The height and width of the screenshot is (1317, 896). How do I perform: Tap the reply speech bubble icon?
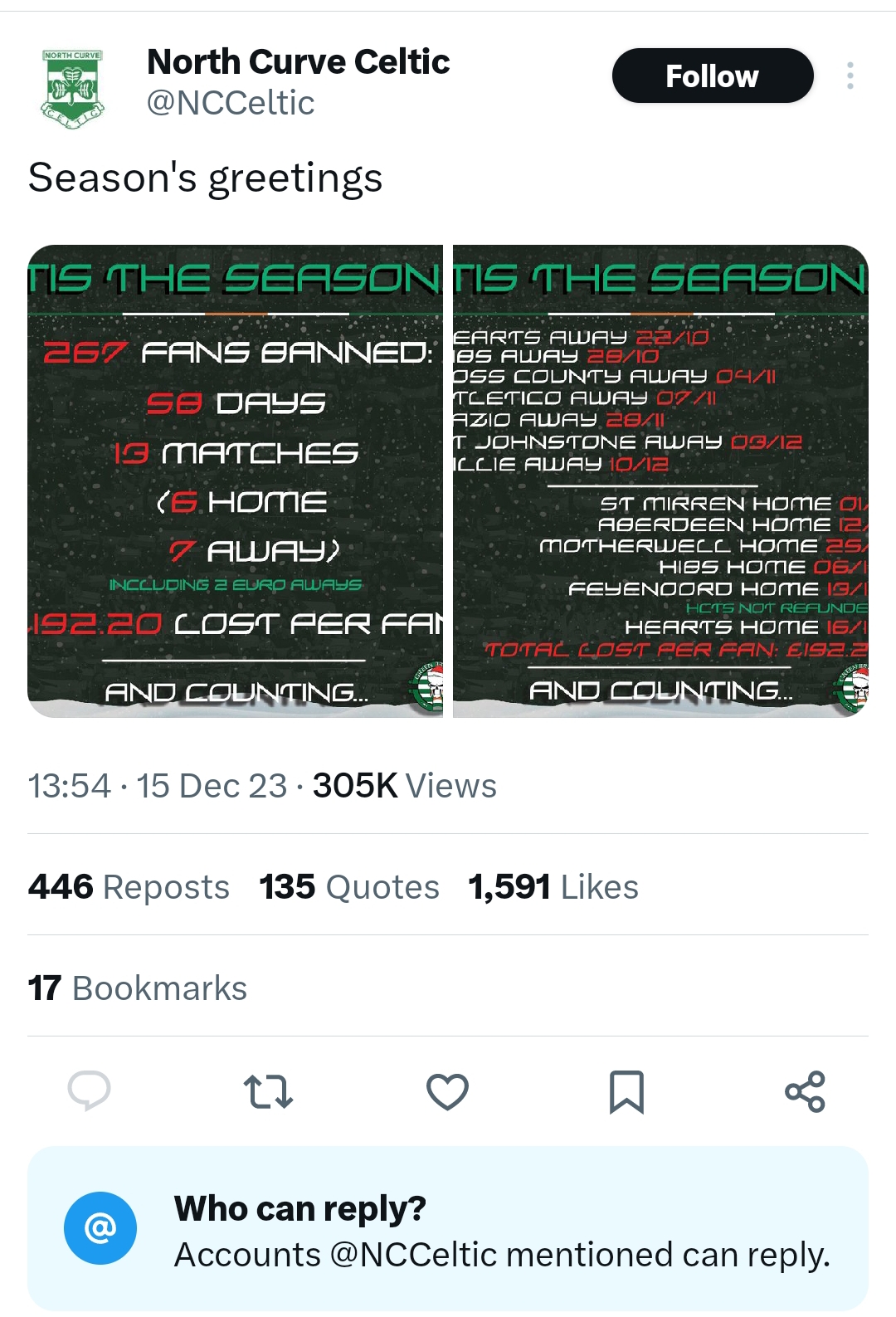tap(89, 1091)
